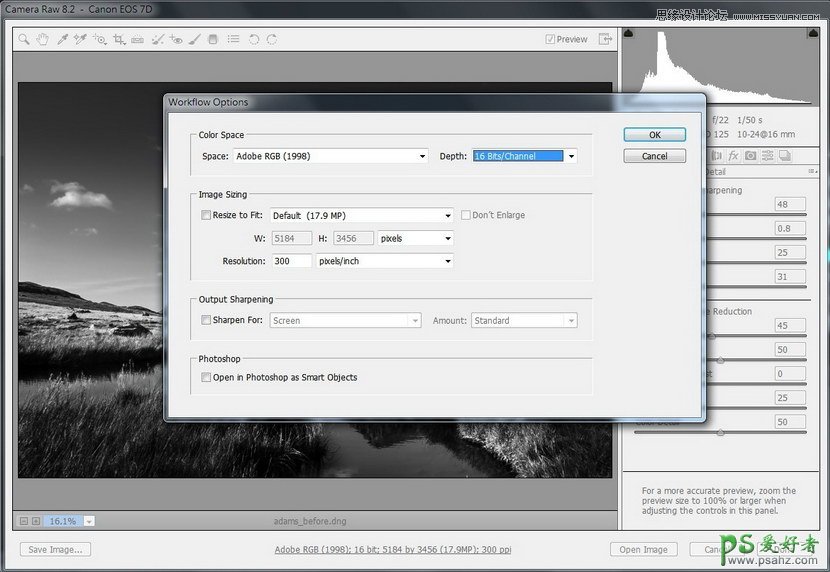Image resolution: width=830 pixels, height=572 pixels.
Task: Switch to the Effects (fx) panel tab
Action: coord(733,156)
